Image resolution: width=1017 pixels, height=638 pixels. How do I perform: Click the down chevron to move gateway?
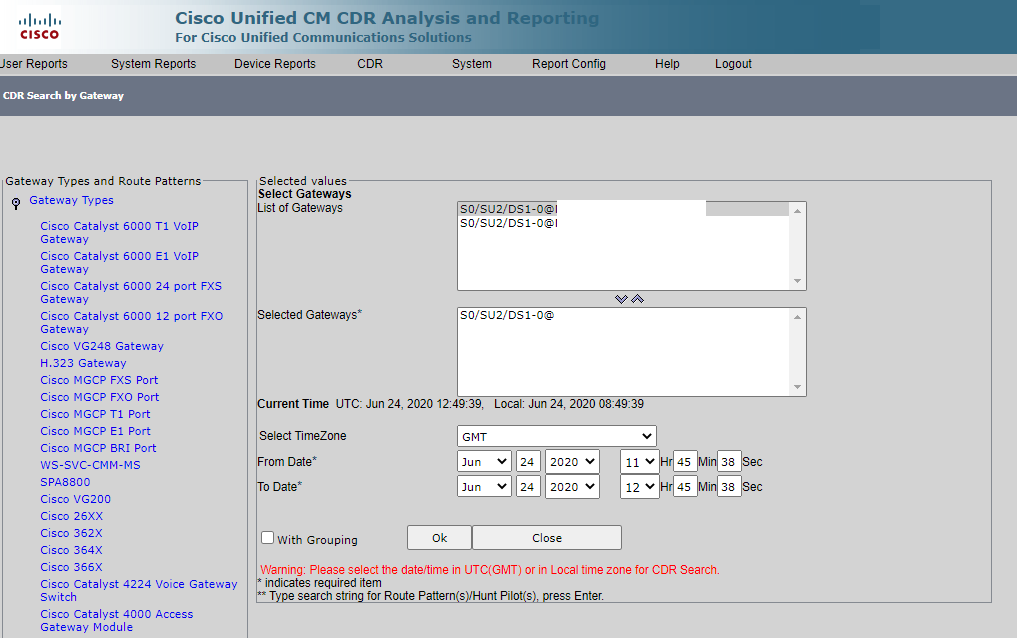tap(622, 297)
